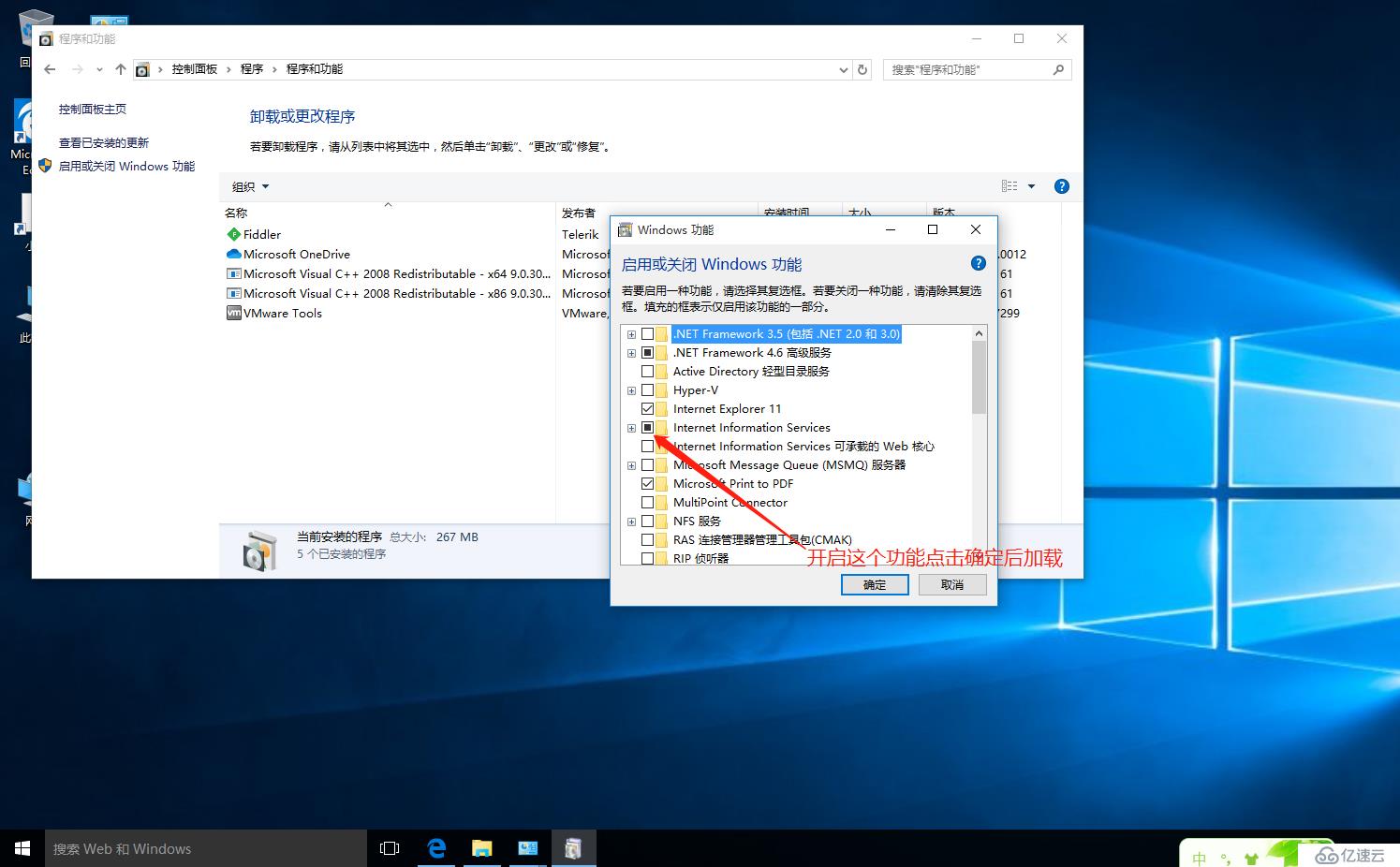The width and height of the screenshot is (1400, 867).
Task: Click Windows 功能 taskbar icon
Action: click(574, 848)
